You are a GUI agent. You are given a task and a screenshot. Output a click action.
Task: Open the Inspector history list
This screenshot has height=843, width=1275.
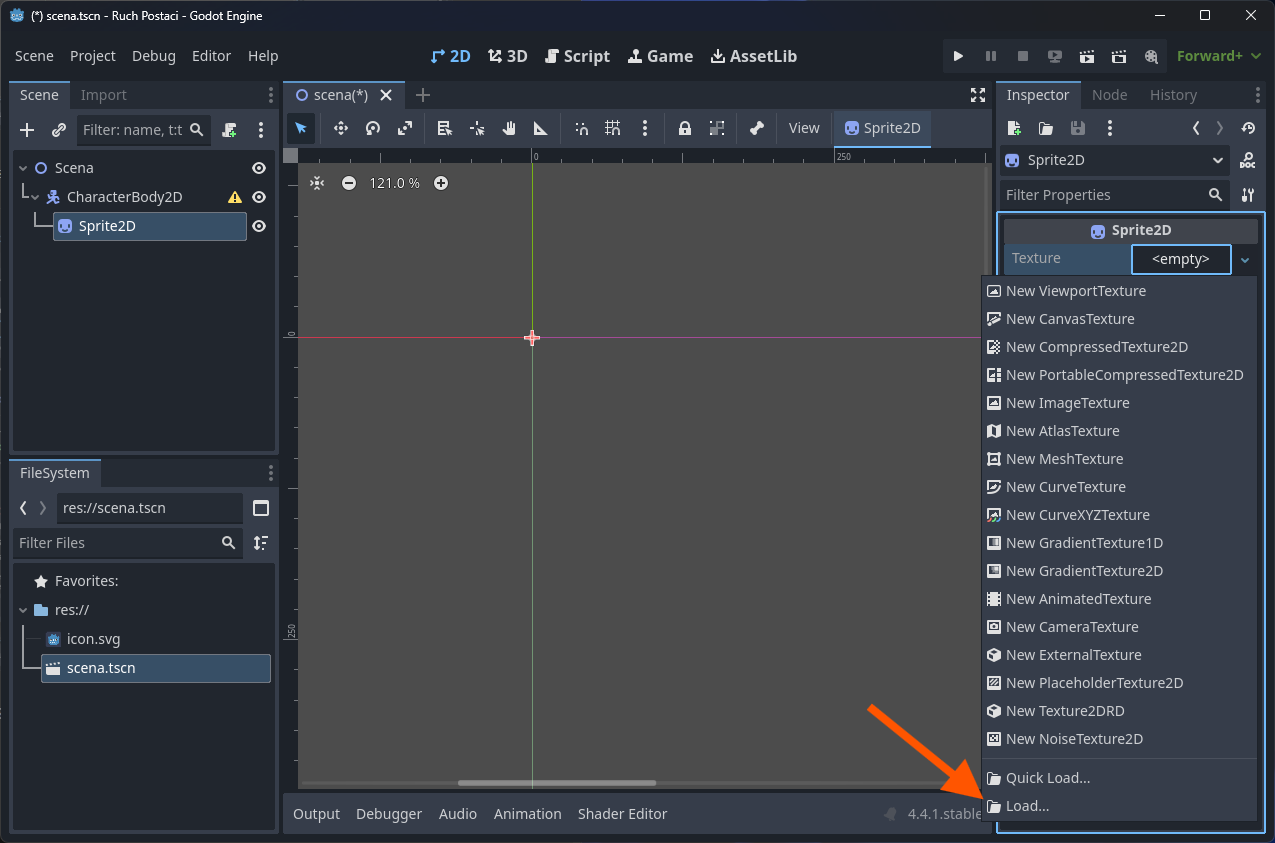coord(1248,128)
